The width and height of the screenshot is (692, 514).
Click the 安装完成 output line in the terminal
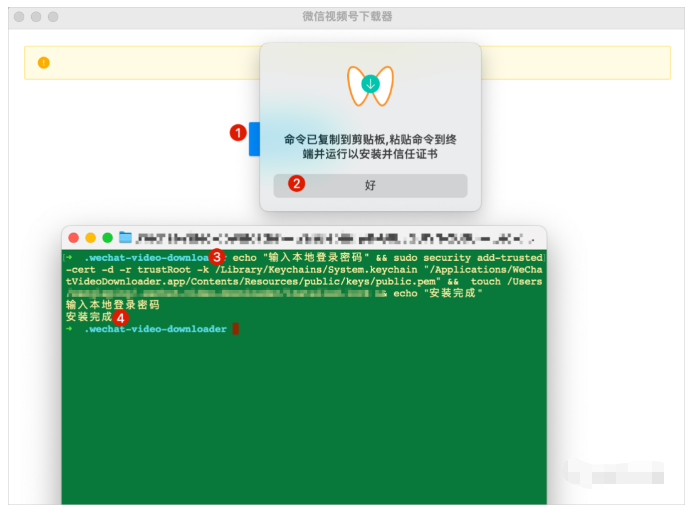(88, 317)
